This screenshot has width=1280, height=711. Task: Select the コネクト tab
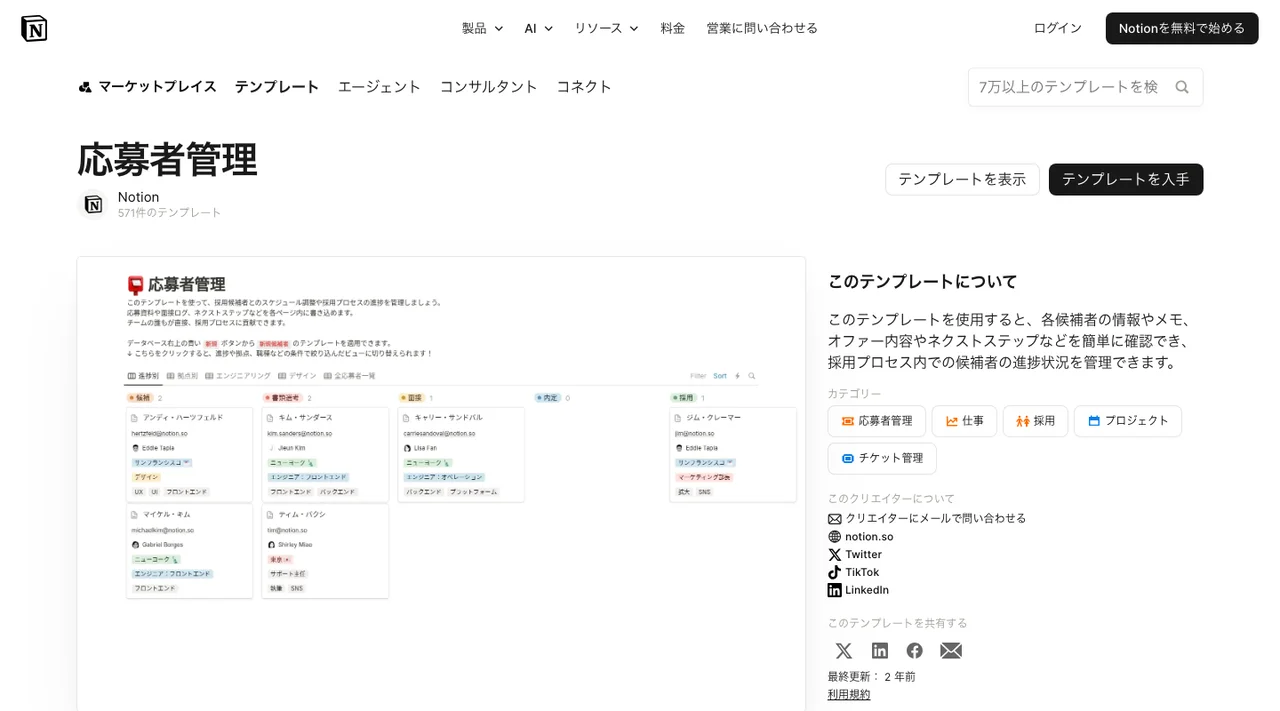click(x=584, y=87)
